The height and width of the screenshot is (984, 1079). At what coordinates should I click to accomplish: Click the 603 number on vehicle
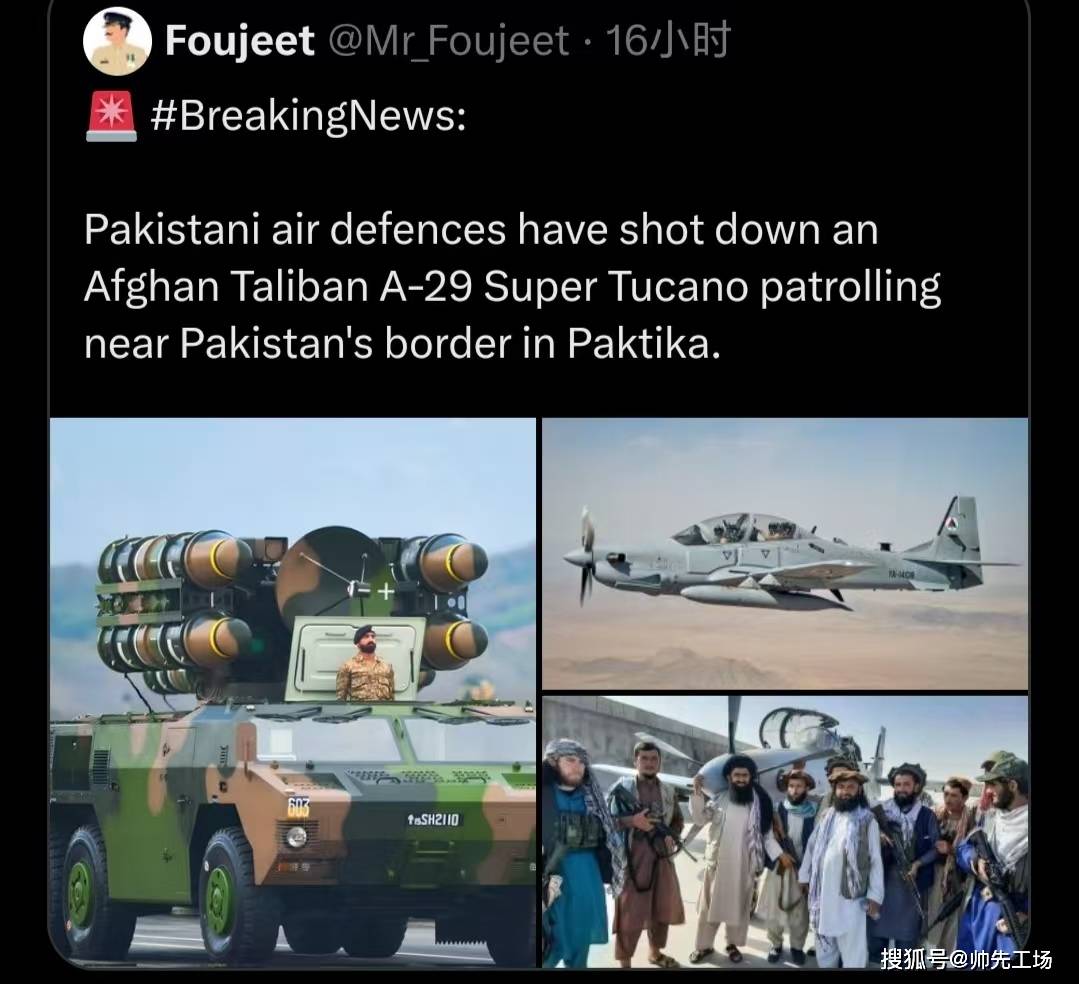coord(299,807)
